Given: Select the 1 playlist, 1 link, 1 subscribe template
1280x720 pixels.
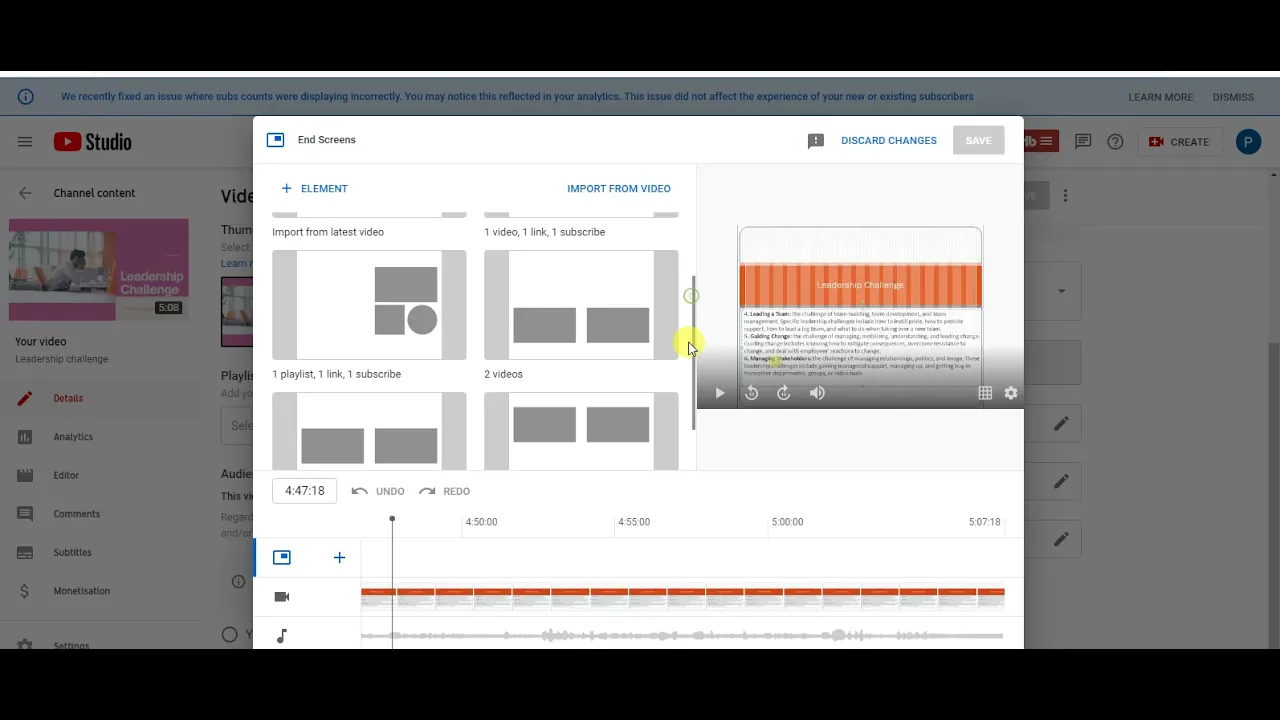Looking at the screenshot, I should pos(369,305).
